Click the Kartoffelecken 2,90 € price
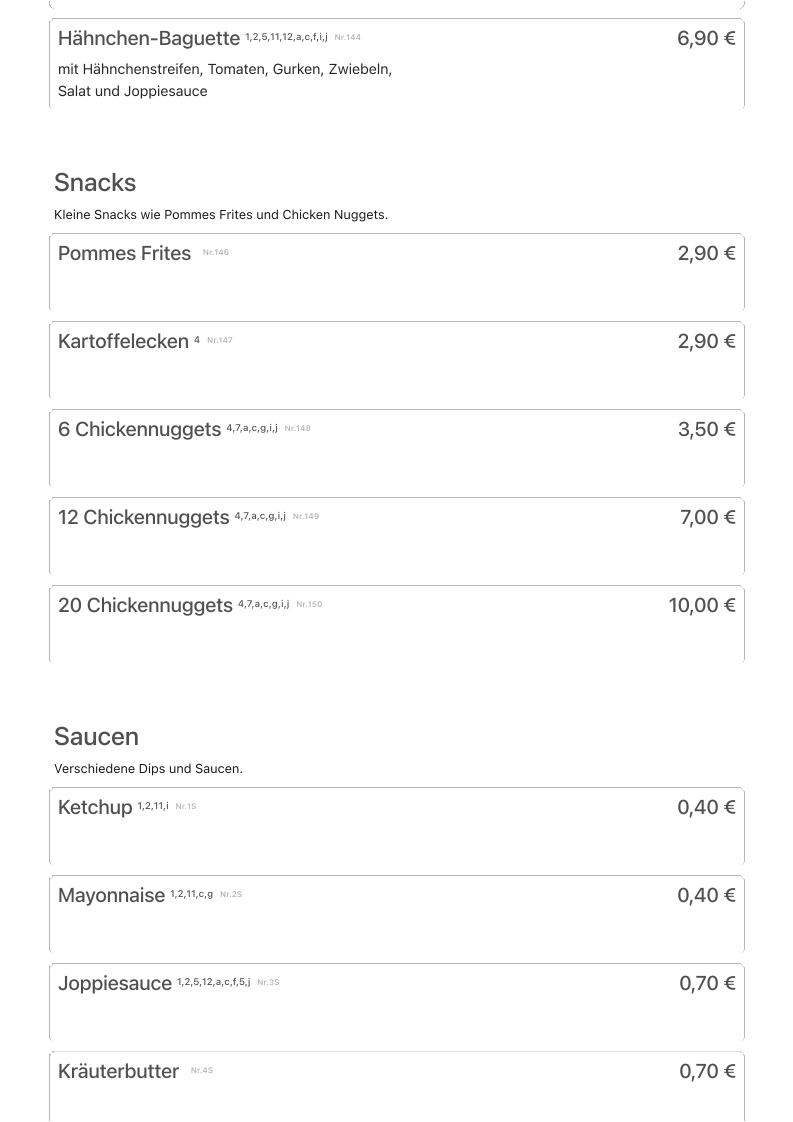This screenshot has width=793, height=1122. pos(706,342)
